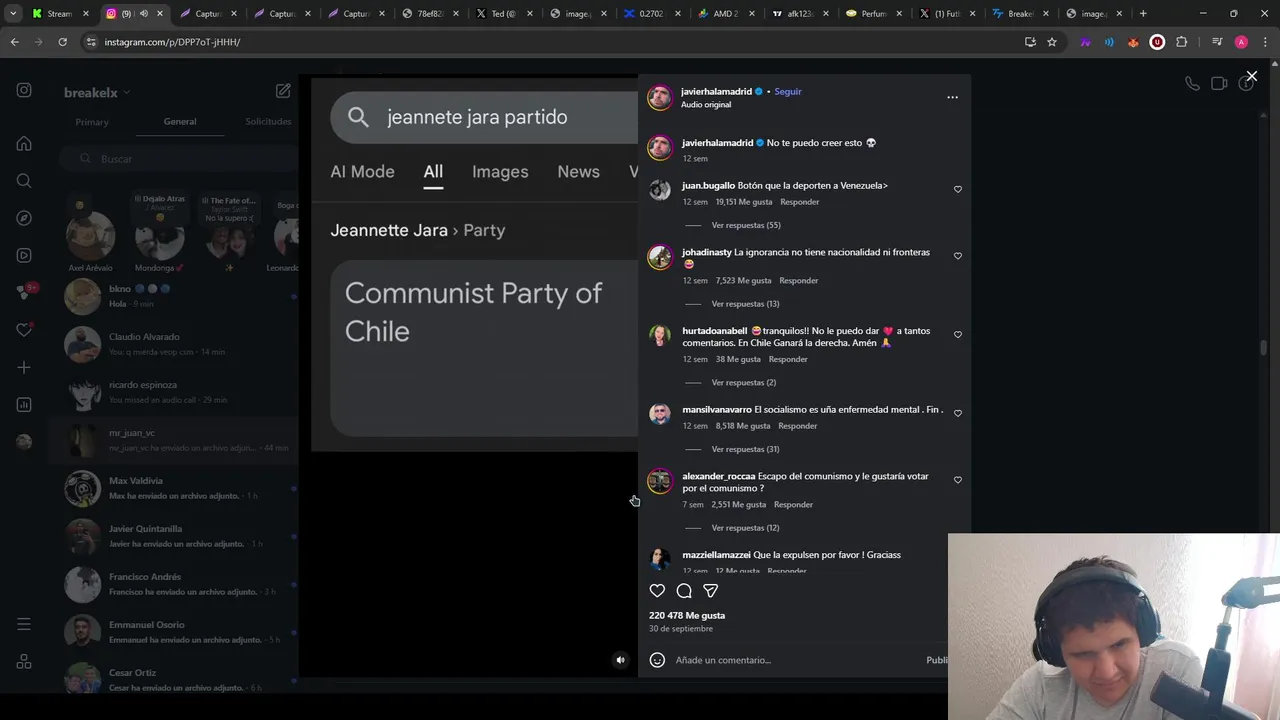Image resolution: width=1280 pixels, height=720 pixels.
Task: Like the post with the heart icon
Action: coord(657,591)
